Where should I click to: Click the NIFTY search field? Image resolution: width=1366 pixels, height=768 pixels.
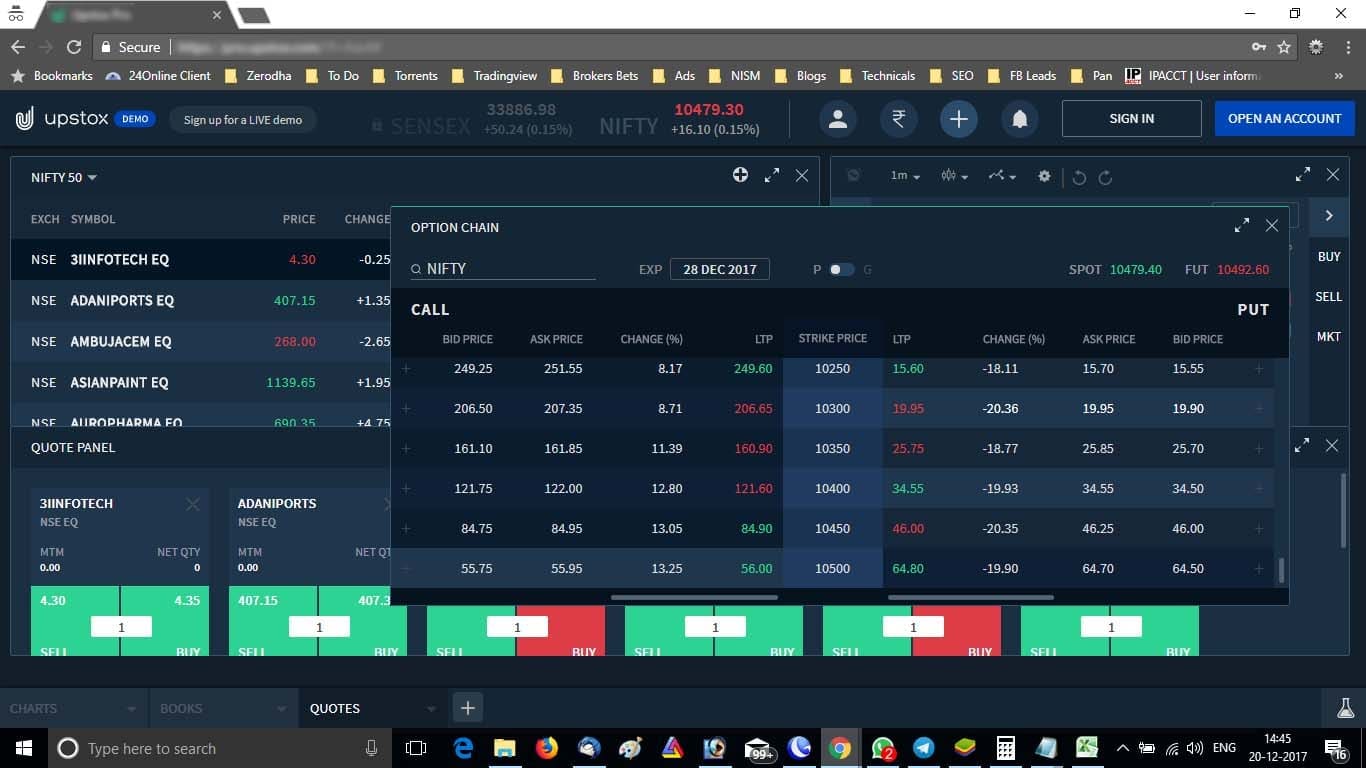pos(503,269)
